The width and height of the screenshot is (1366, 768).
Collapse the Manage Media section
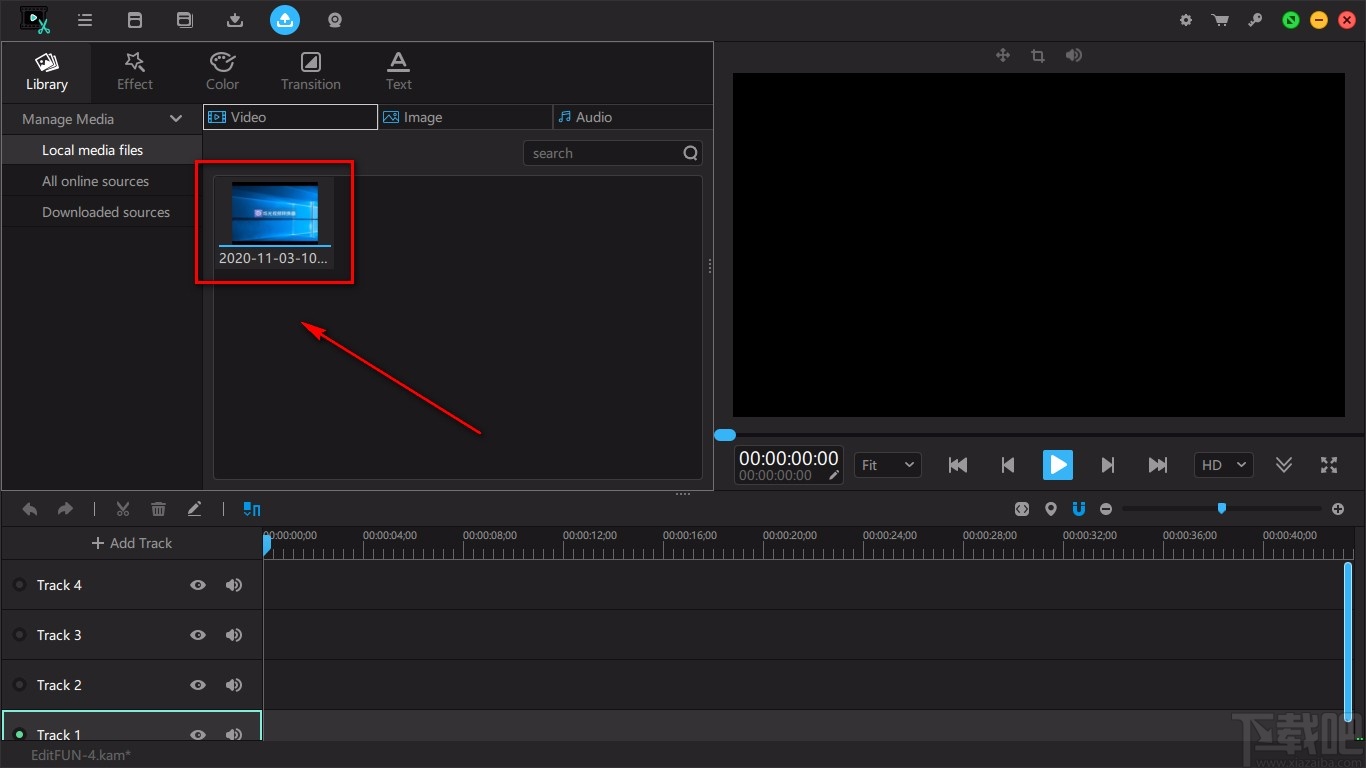click(176, 119)
